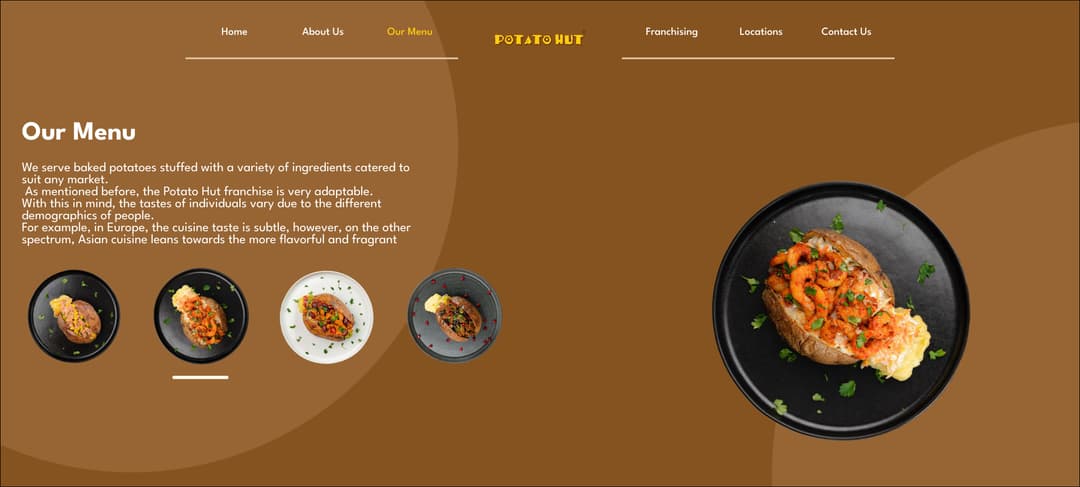This screenshot has width=1080, height=487.
Task: Open the Franchising nav item
Action: coord(672,32)
